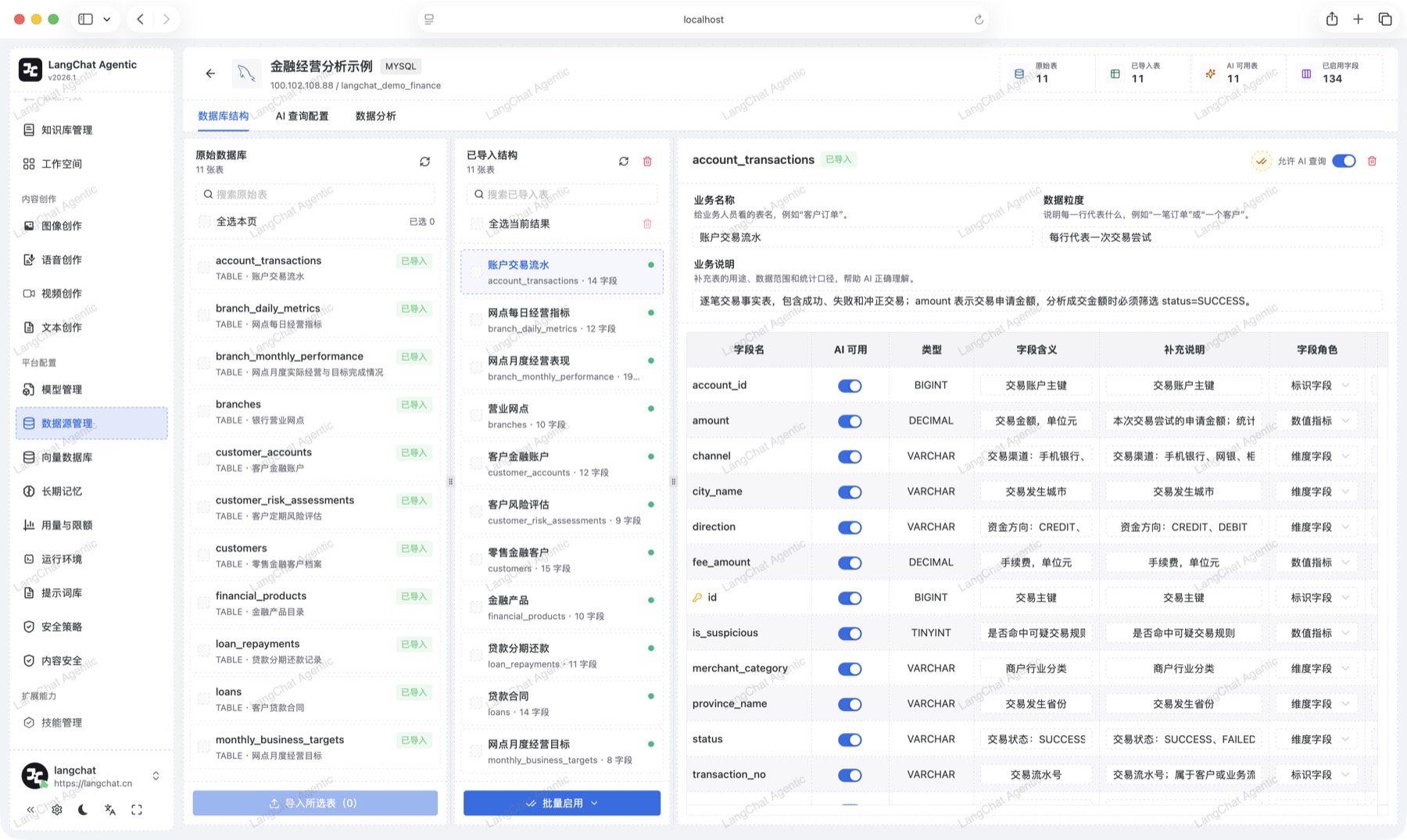The height and width of the screenshot is (840, 1407).
Task: Open the language translation switcher
Action: [110, 810]
